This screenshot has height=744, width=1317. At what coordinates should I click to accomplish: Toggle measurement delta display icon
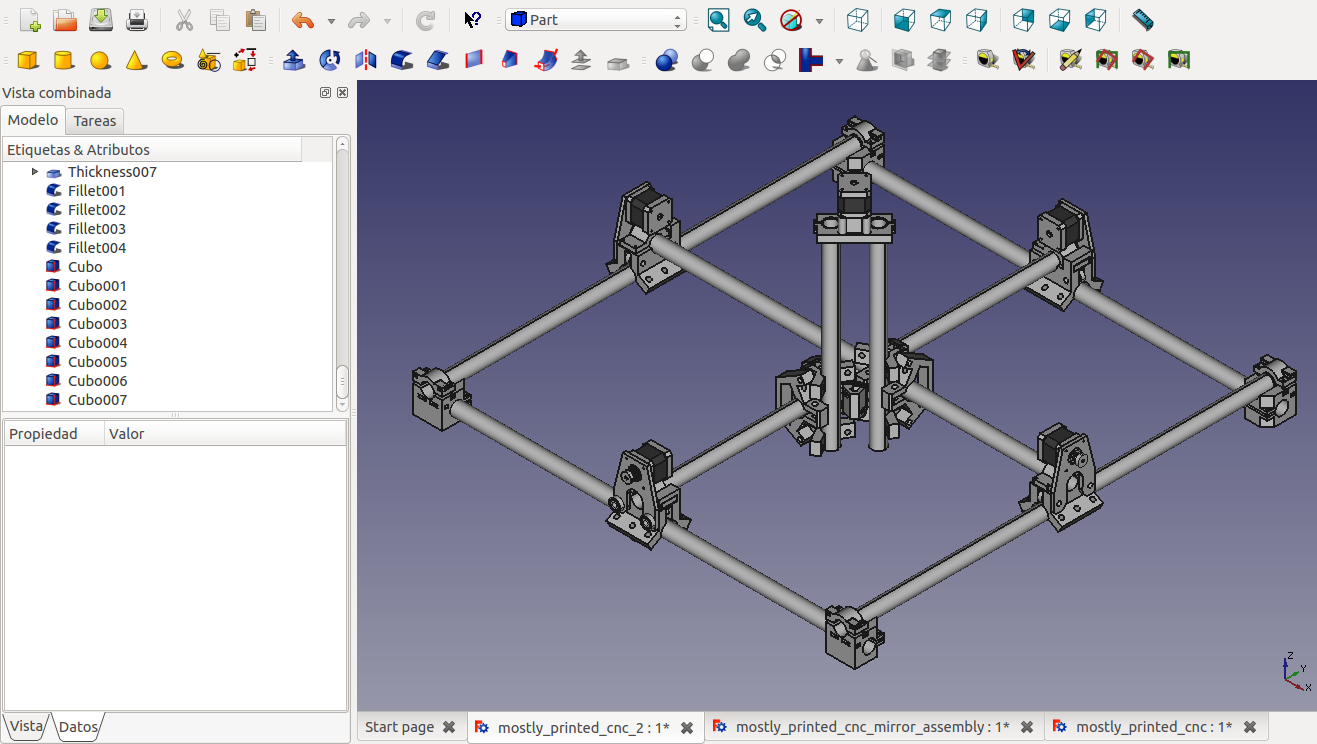point(1179,61)
